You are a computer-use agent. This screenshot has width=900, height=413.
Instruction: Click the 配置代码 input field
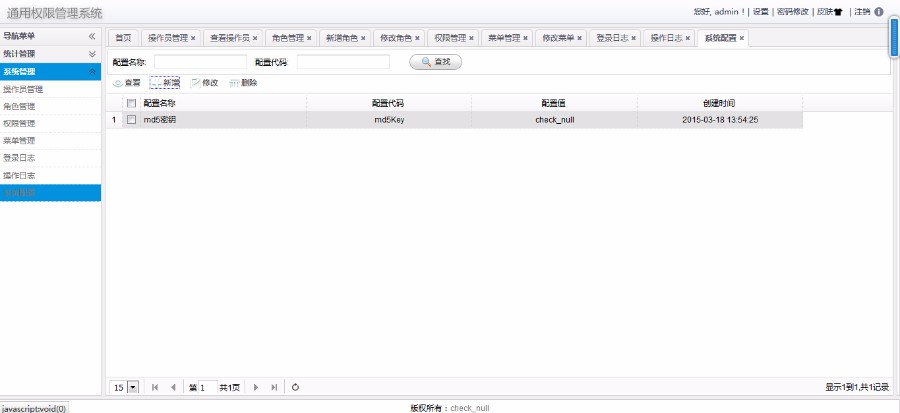(x=343, y=62)
